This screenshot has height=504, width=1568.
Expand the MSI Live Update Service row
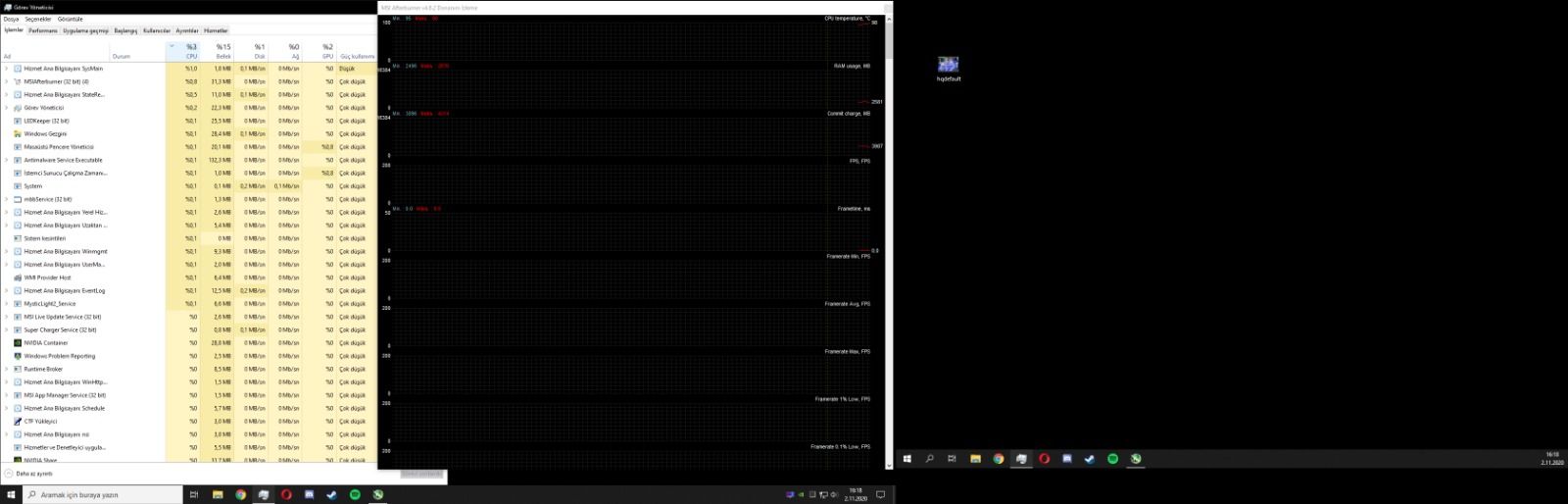click(6, 317)
